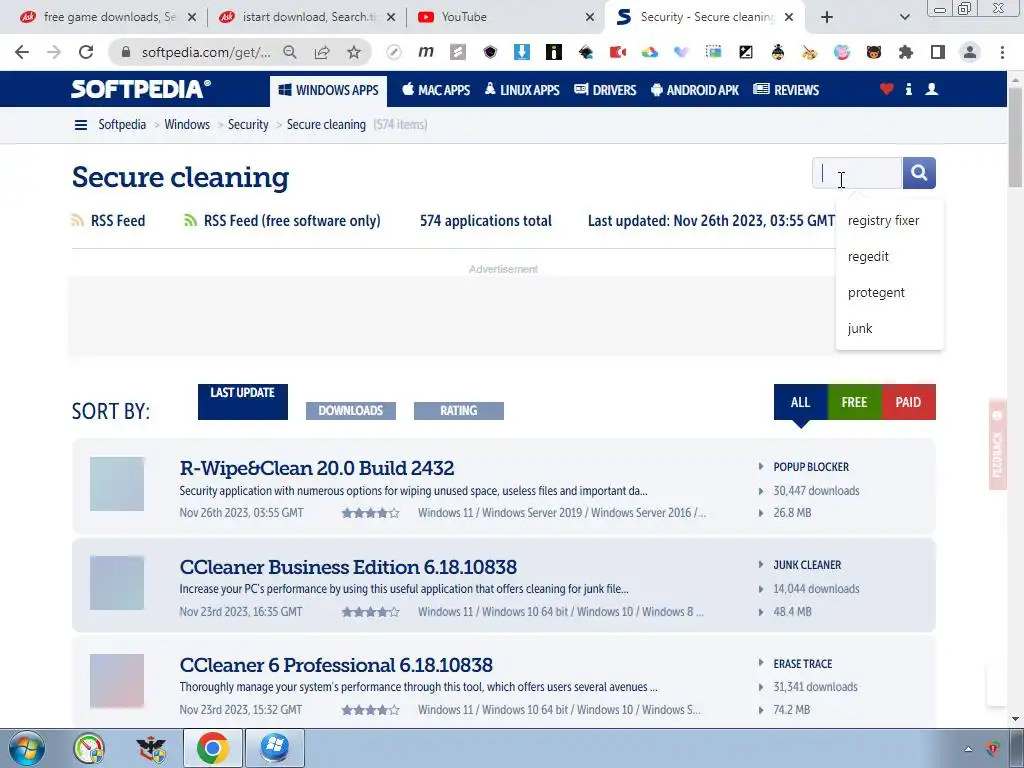The width and height of the screenshot is (1024, 768).
Task: Click the CCleaner Business Edition thumbnail
Action: pos(117,583)
